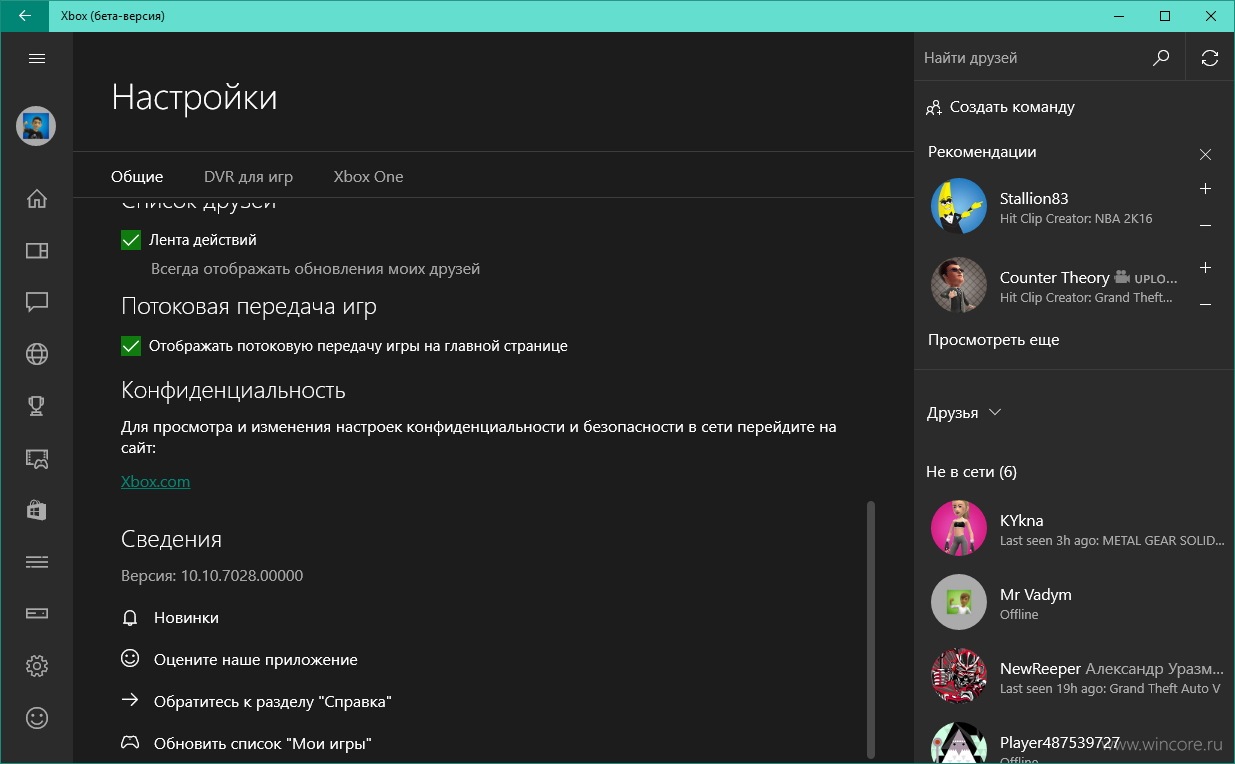The image size is (1235, 764).
Task: Open Messages chat bubble icon
Action: pos(37,302)
